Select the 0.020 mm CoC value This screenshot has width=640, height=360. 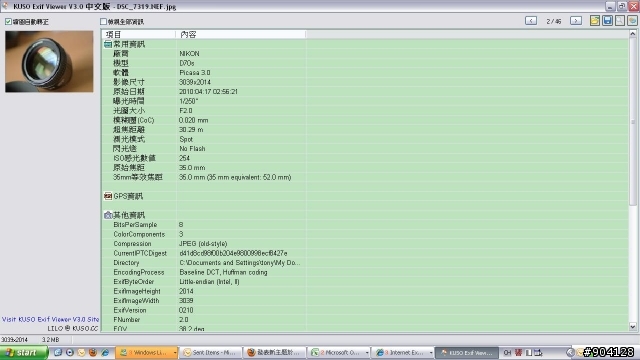click(193, 120)
